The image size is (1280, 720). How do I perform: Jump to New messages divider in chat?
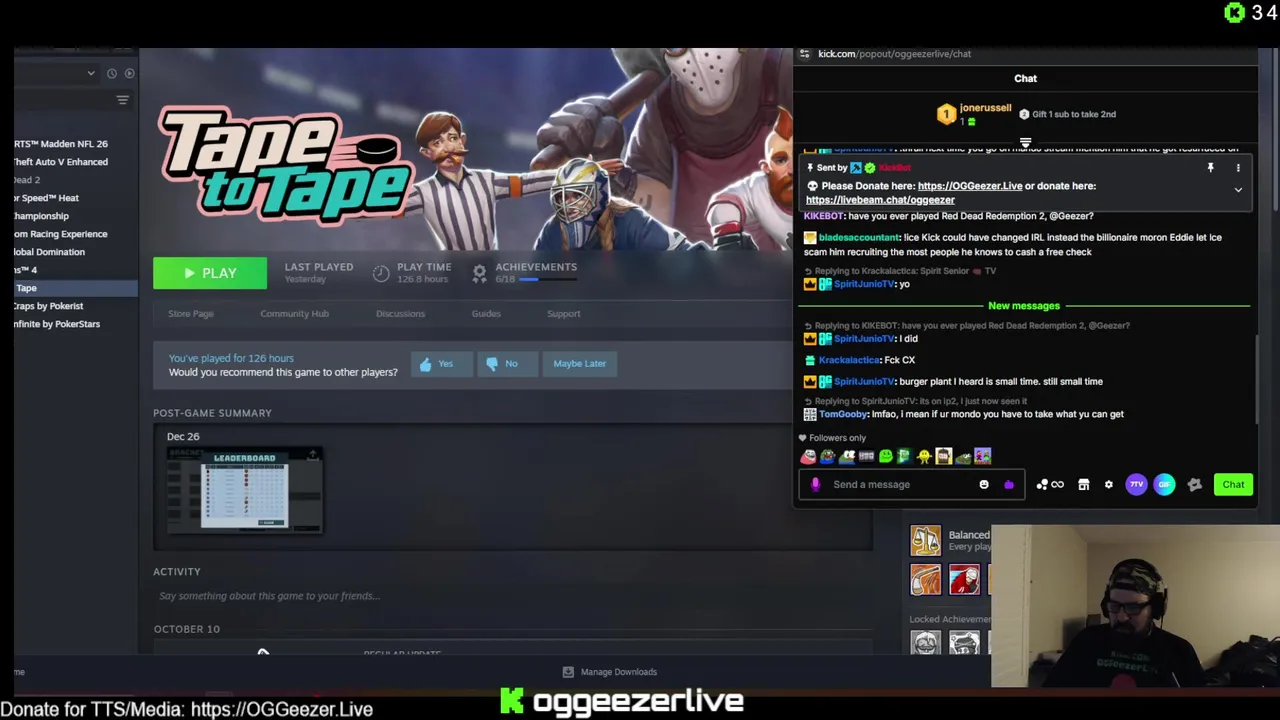click(x=1024, y=306)
